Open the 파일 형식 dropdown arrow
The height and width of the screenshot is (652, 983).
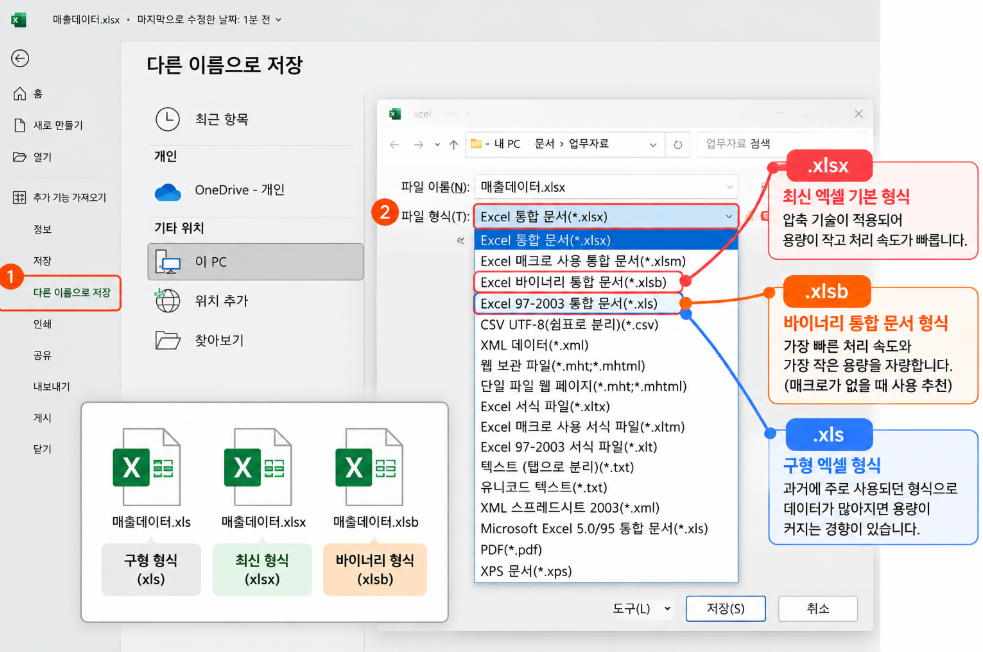click(x=729, y=217)
